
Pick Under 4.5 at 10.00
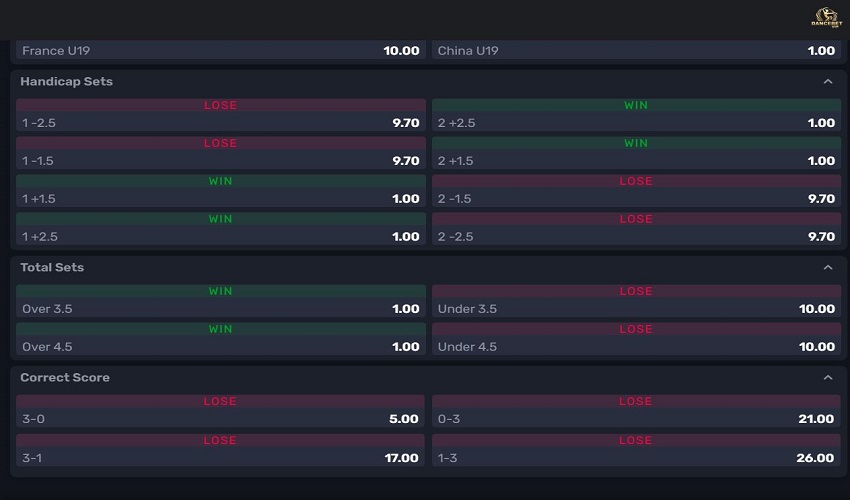pyautogui.click(x=636, y=347)
